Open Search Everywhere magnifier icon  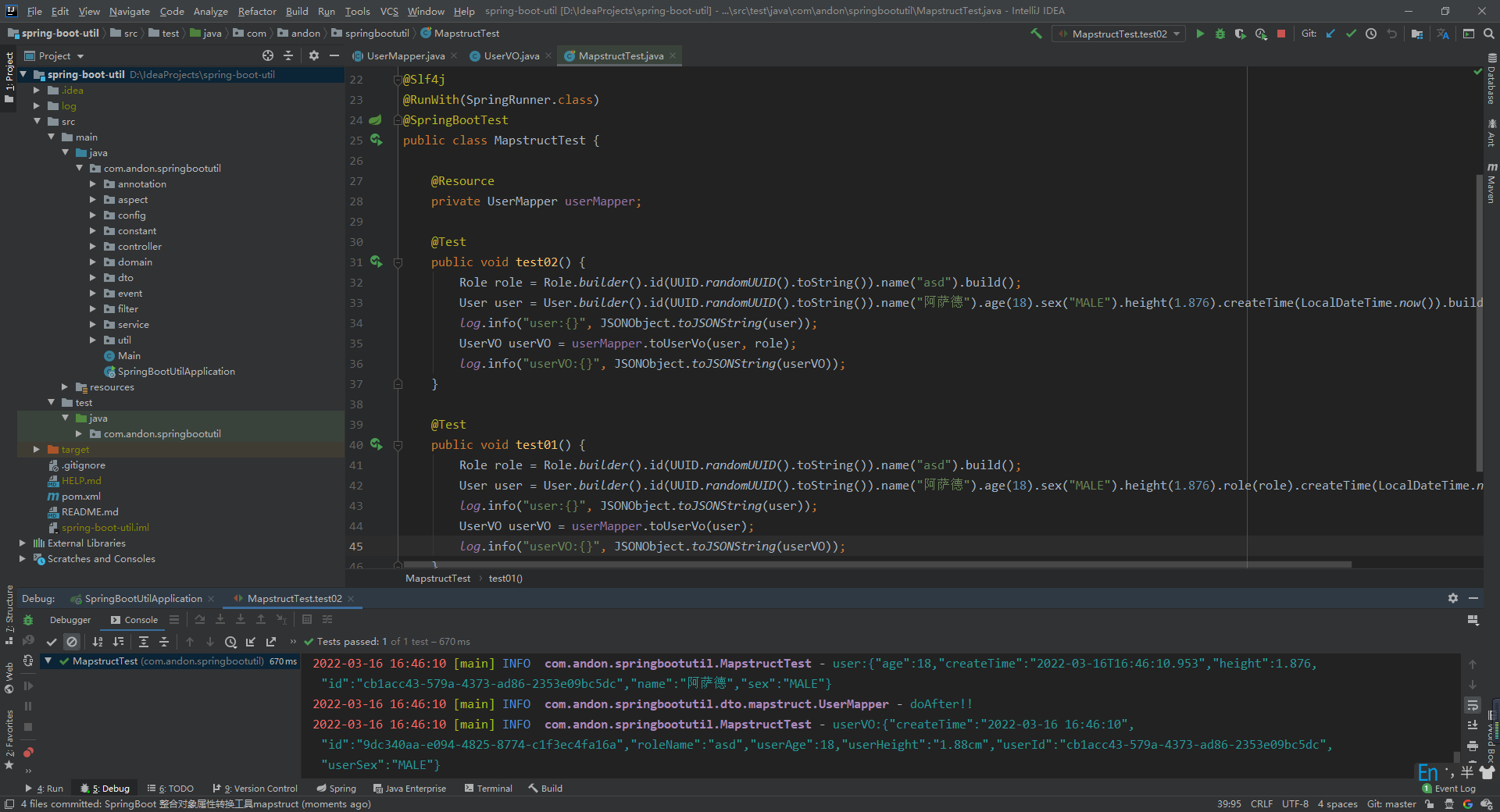[x=1489, y=34]
